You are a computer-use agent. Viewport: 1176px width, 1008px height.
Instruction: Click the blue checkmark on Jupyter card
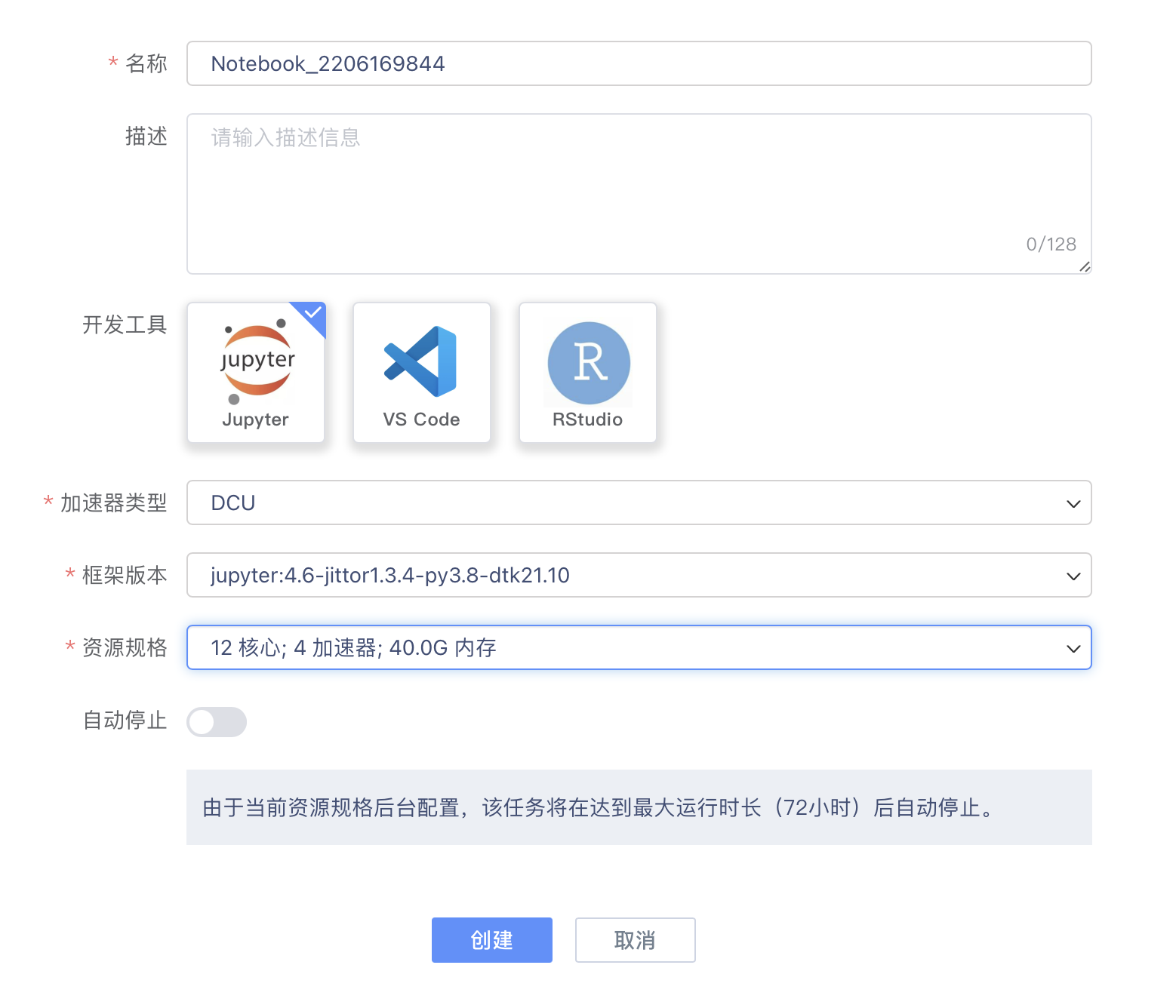point(313,313)
